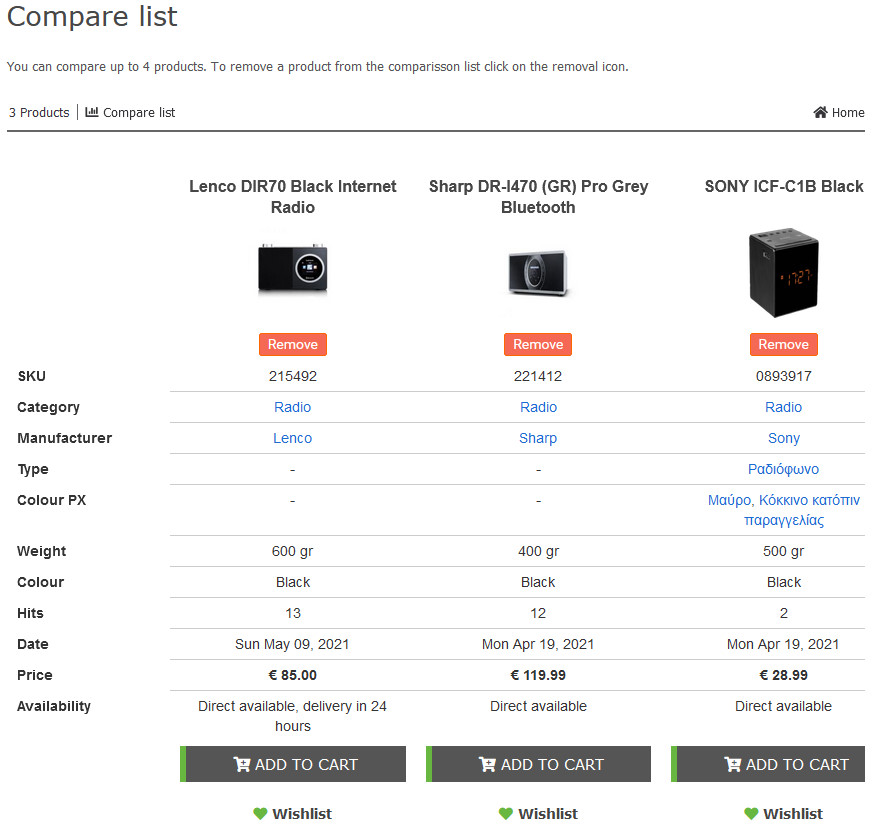Screen dimensions: 872x830
Task: Click cart icon on Sony Add to Cart
Action: point(732,764)
